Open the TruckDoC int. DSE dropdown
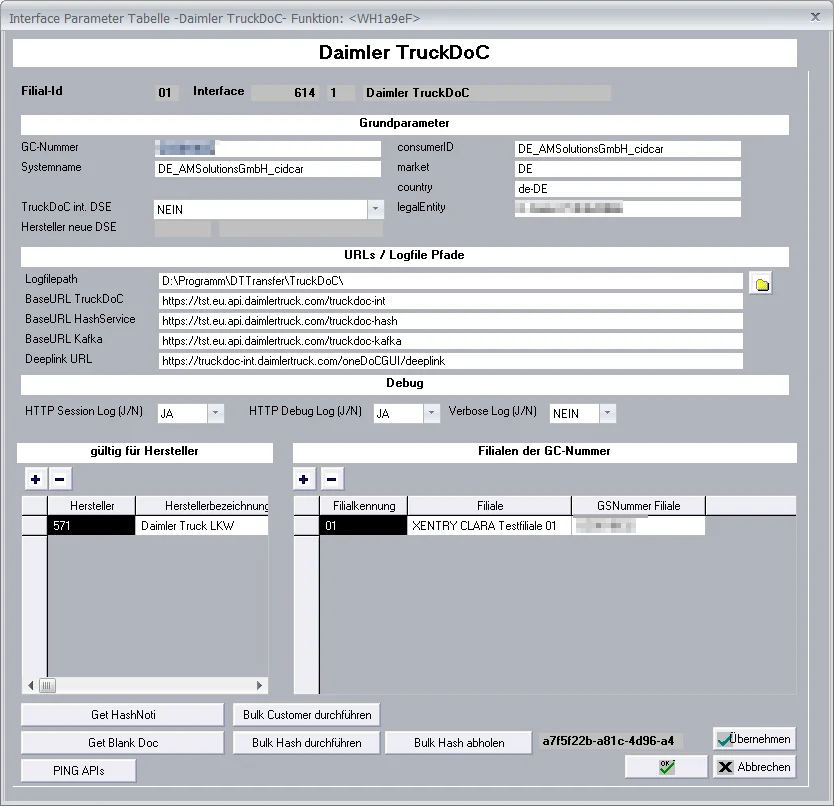834x806 pixels. click(375, 209)
